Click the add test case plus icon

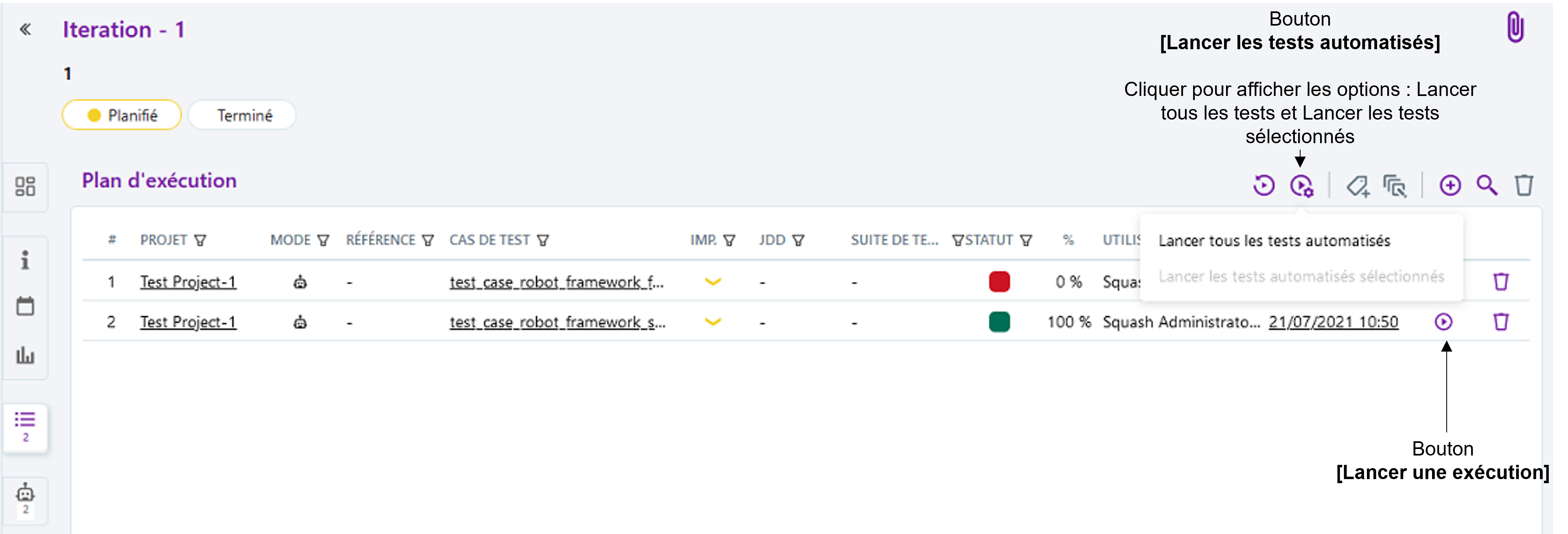(1450, 185)
